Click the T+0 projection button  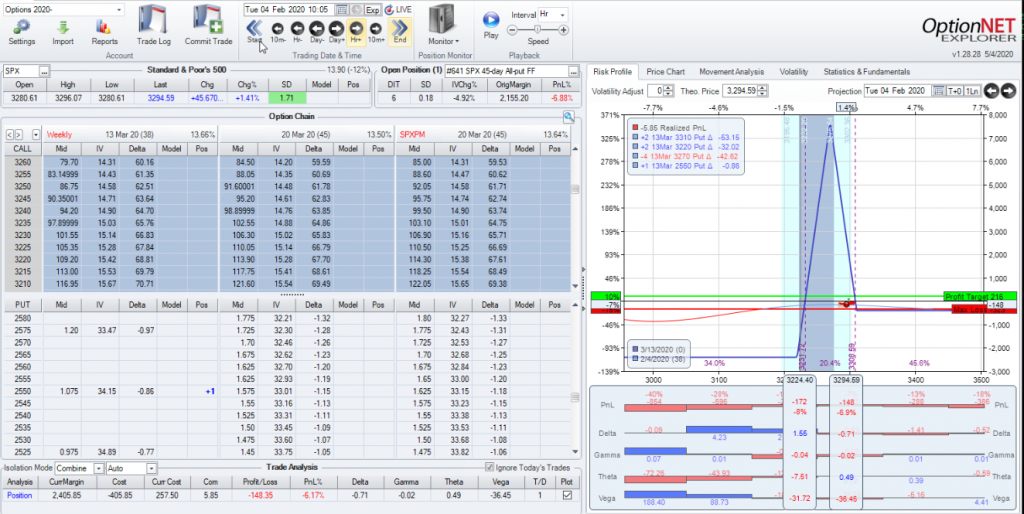[x=954, y=91]
